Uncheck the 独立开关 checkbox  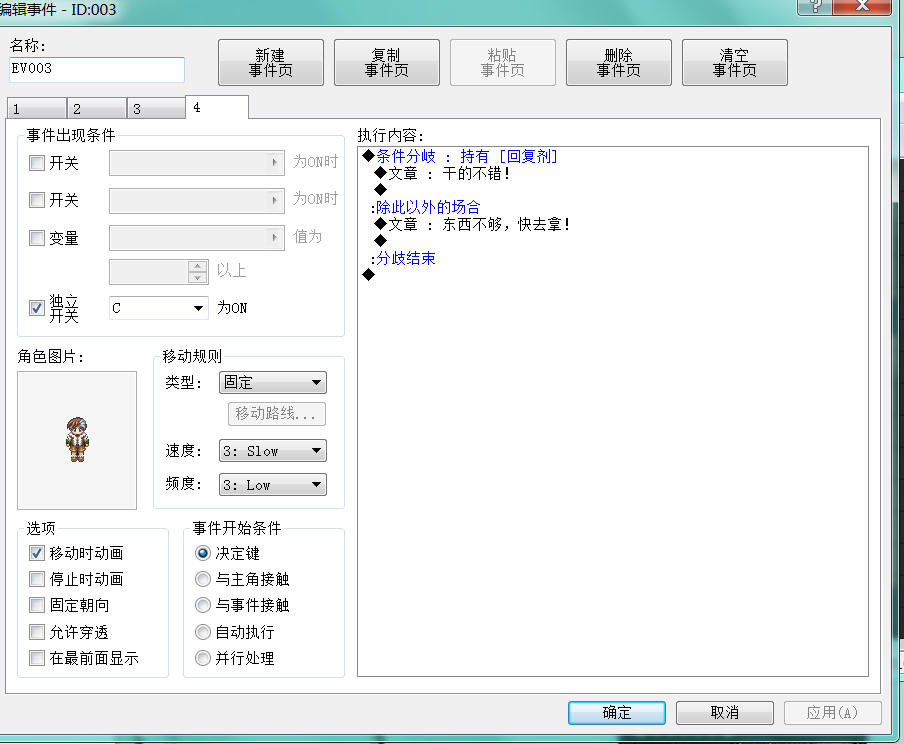pos(37,308)
